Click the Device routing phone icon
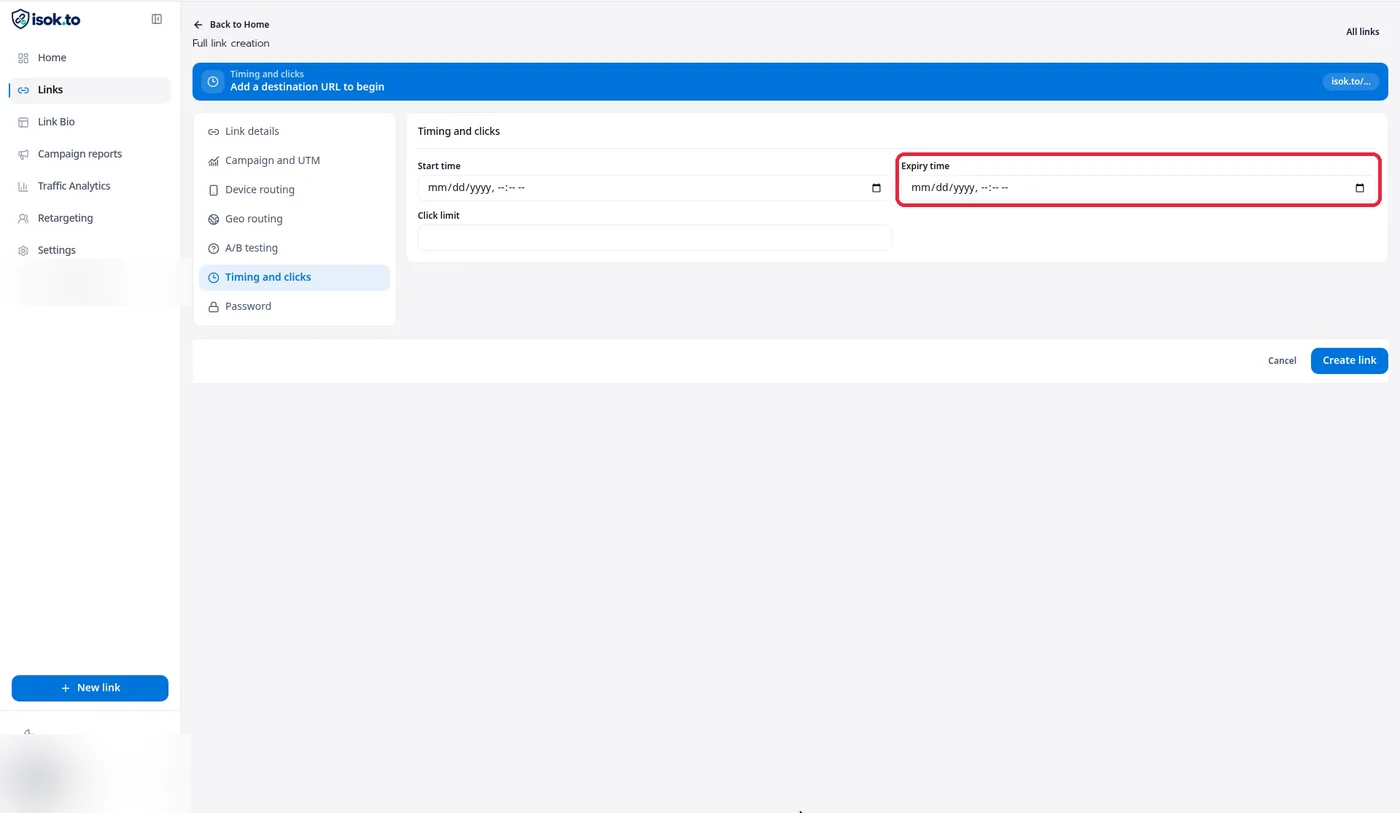The image size is (1400, 813). point(213,190)
